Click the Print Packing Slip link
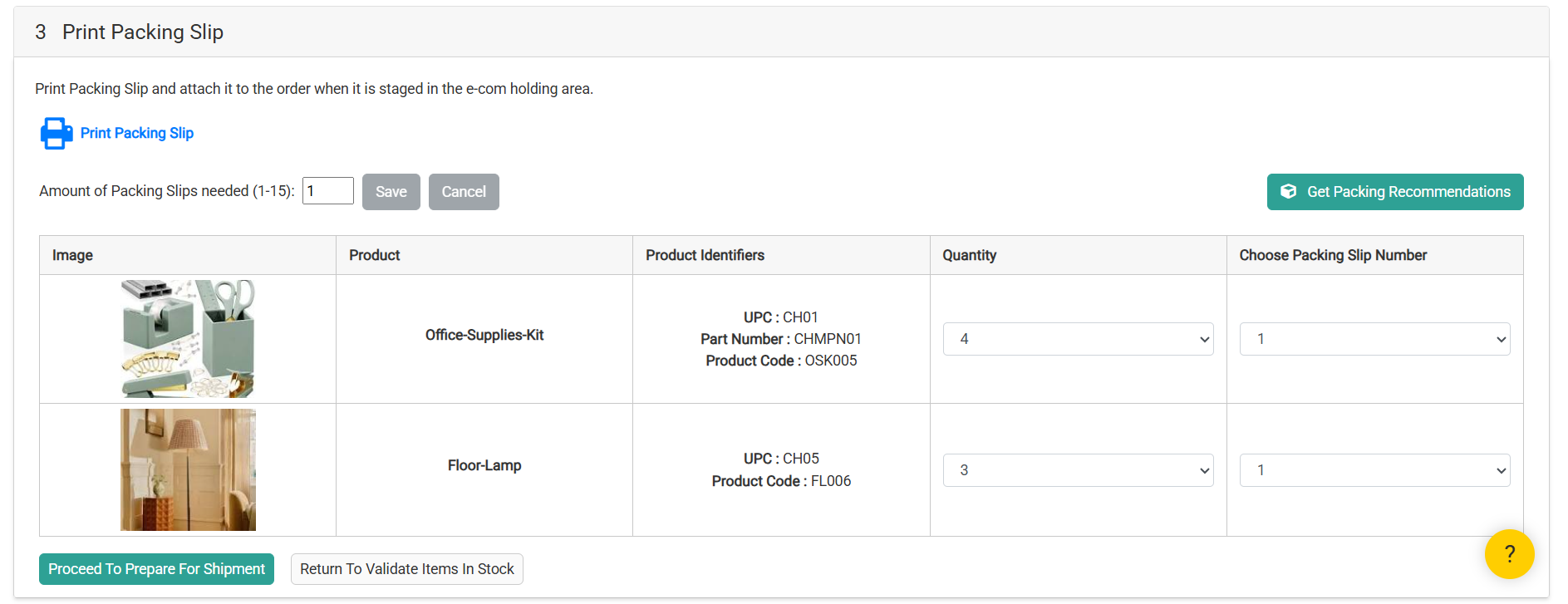The image size is (1568, 604). point(137,133)
